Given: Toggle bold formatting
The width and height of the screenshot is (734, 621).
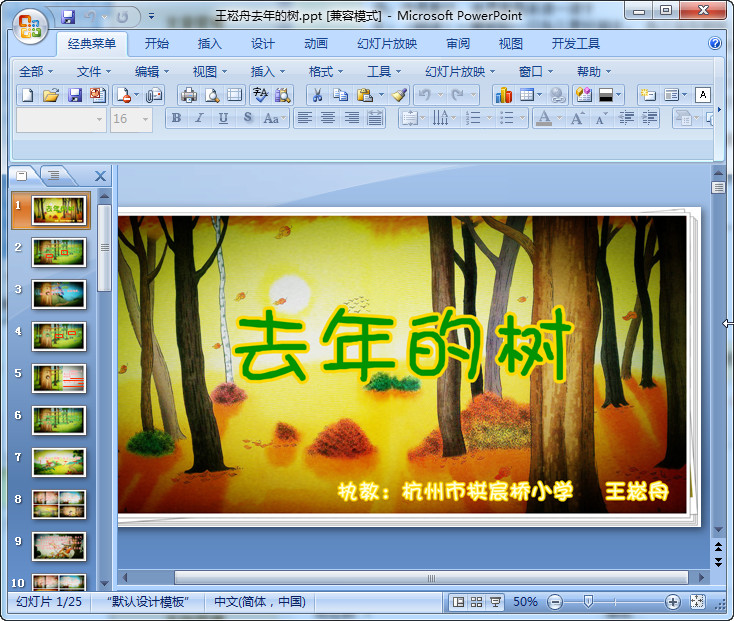Looking at the screenshot, I should (x=176, y=118).
